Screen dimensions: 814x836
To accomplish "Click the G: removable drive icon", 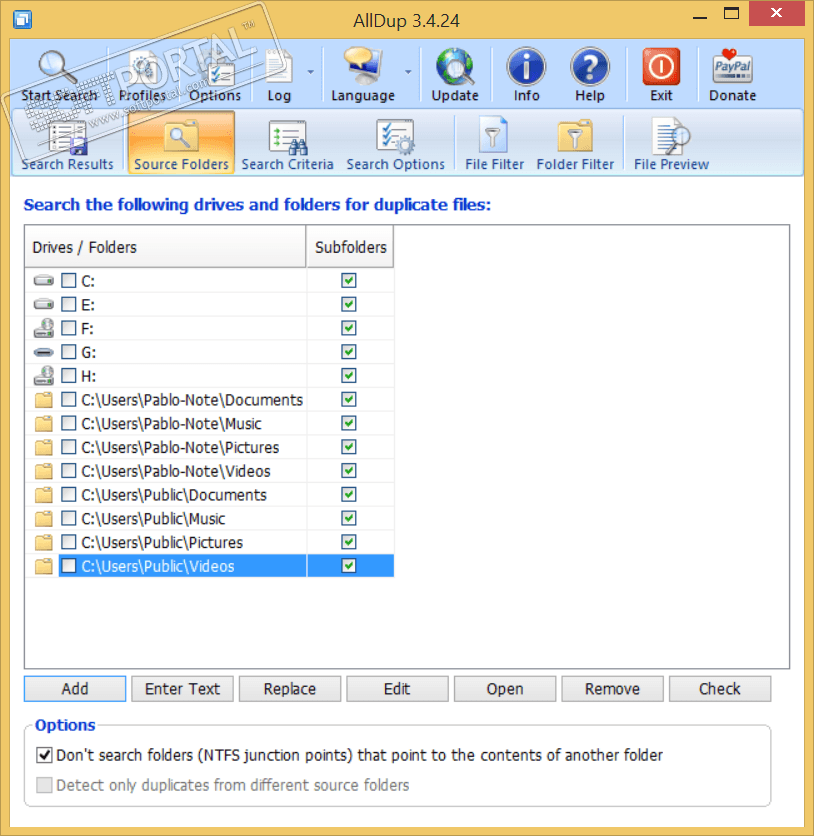I will (44, 352).
